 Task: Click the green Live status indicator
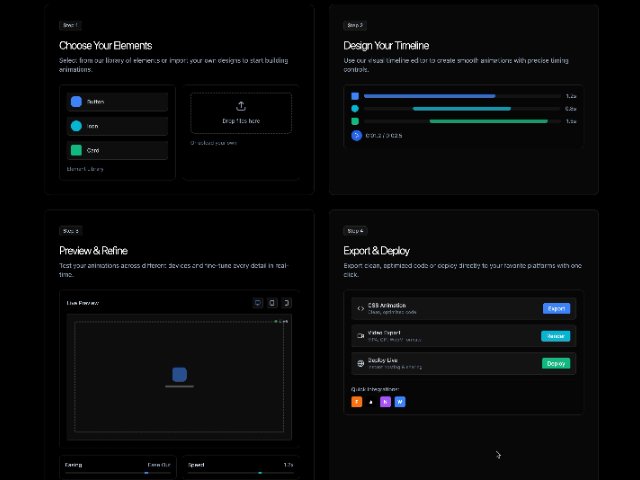click(281, 322)
